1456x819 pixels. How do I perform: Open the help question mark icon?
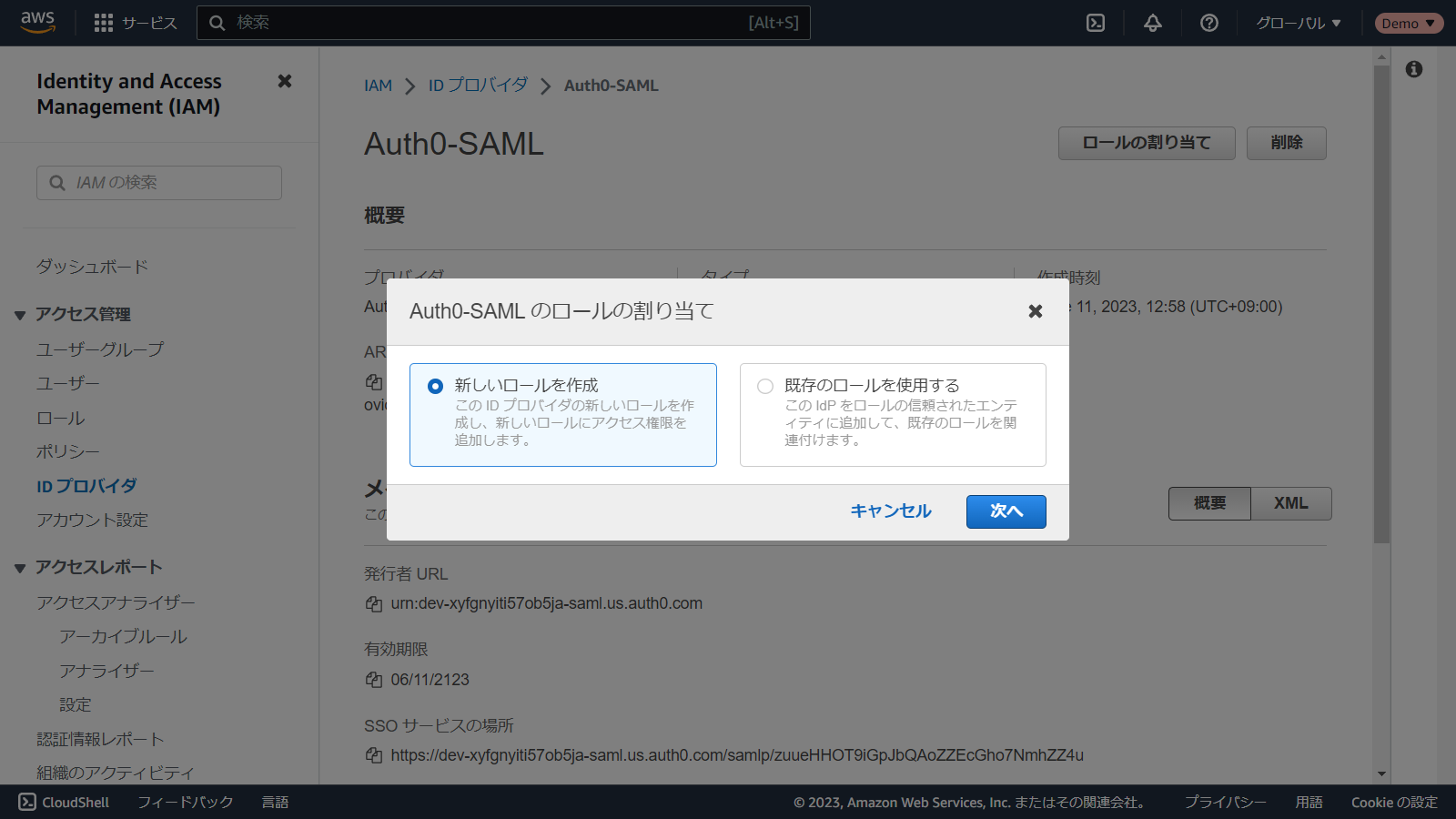click(x=1208, y=23)
